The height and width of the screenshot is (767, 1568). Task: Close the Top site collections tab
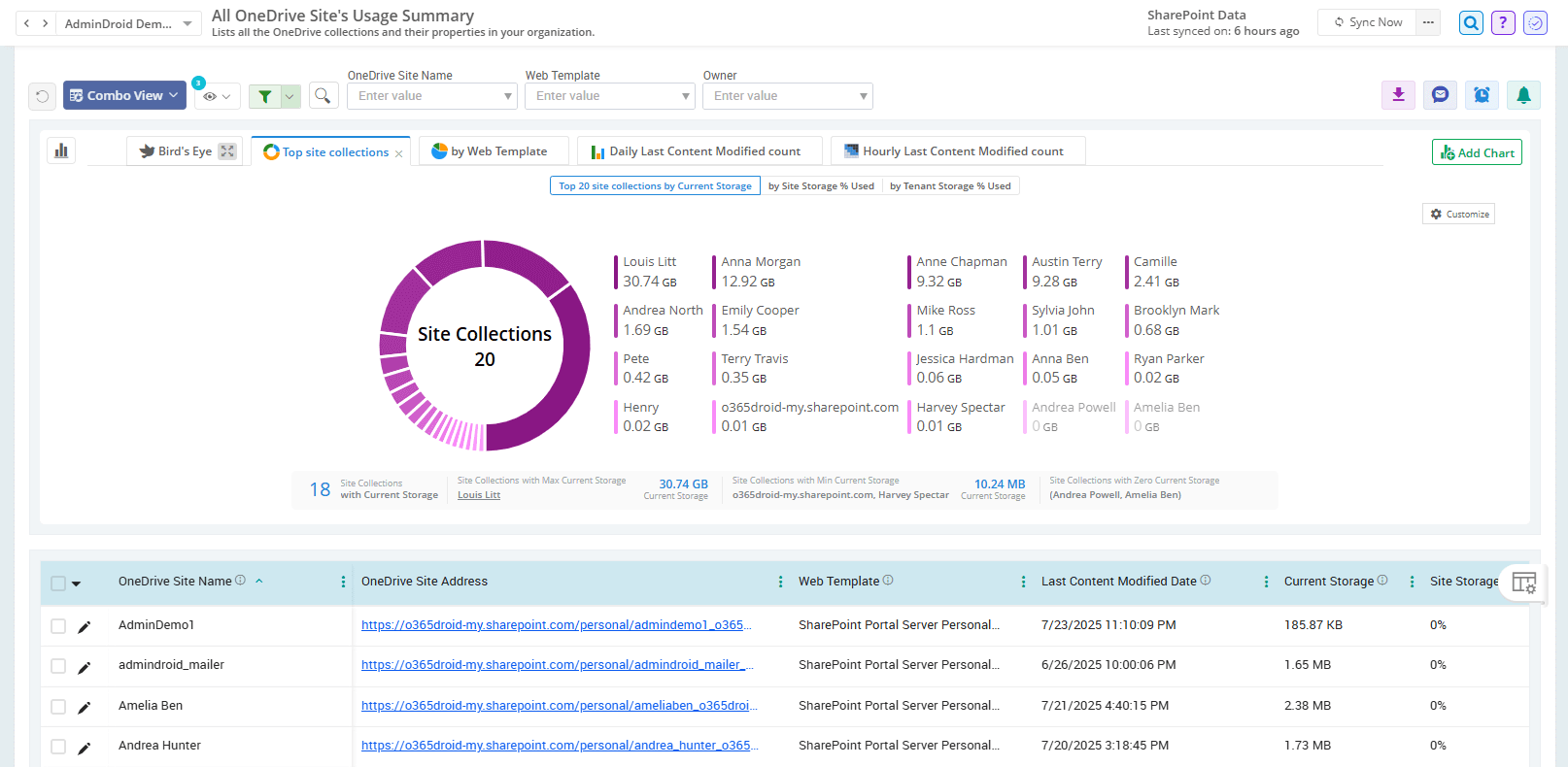[398, 153]
